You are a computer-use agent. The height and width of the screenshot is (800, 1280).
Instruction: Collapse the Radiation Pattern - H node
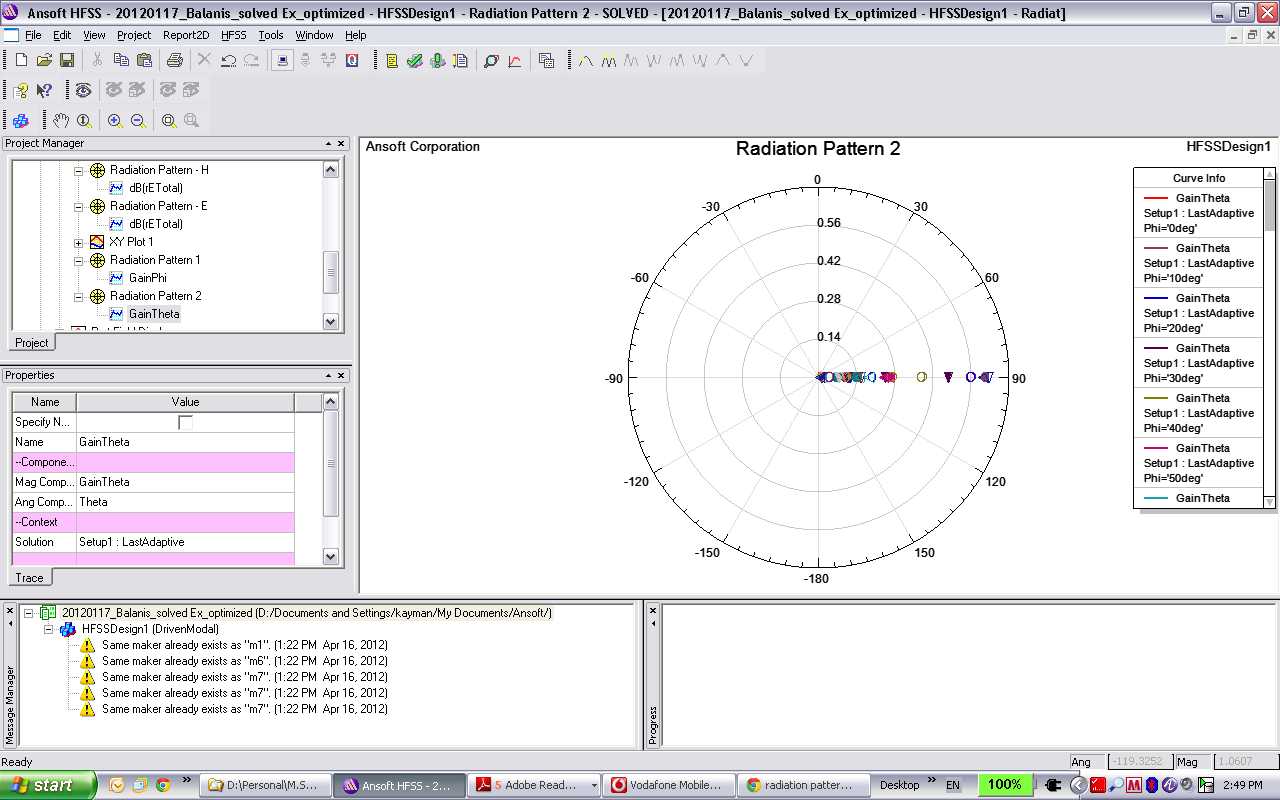pyautogui.click(x=79, y=170)
